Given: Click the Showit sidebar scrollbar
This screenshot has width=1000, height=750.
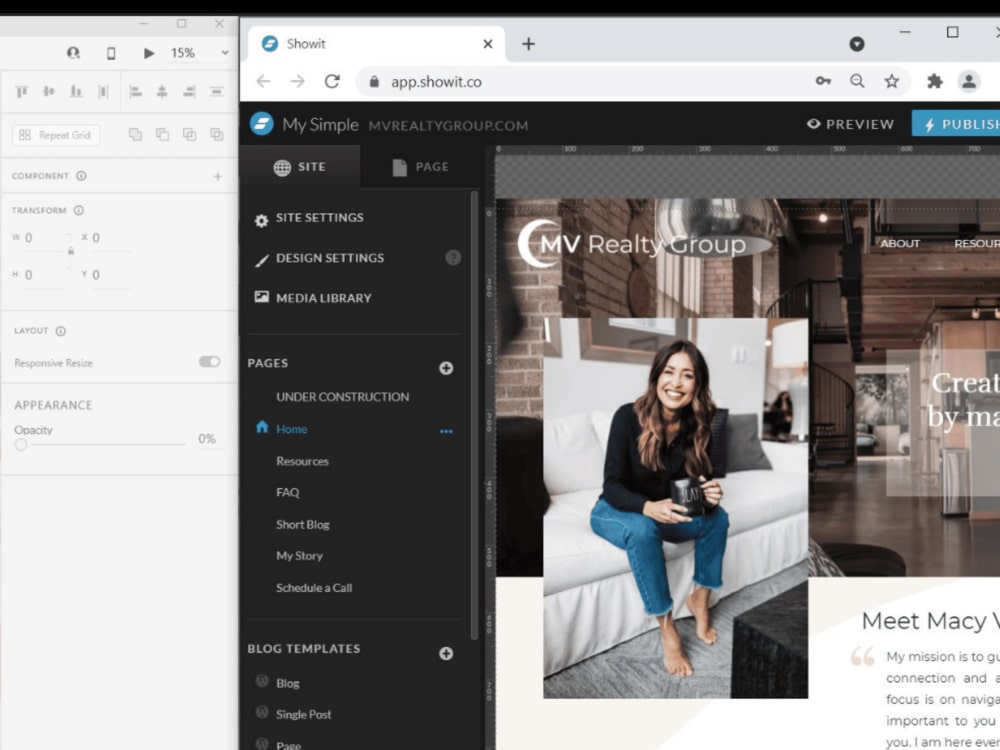Looking at the screenshot, I should click(x=474, y=415).
